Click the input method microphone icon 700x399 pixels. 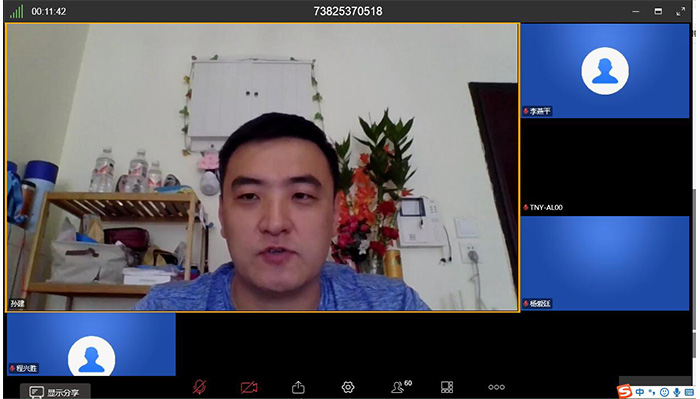tap(677, 392)
